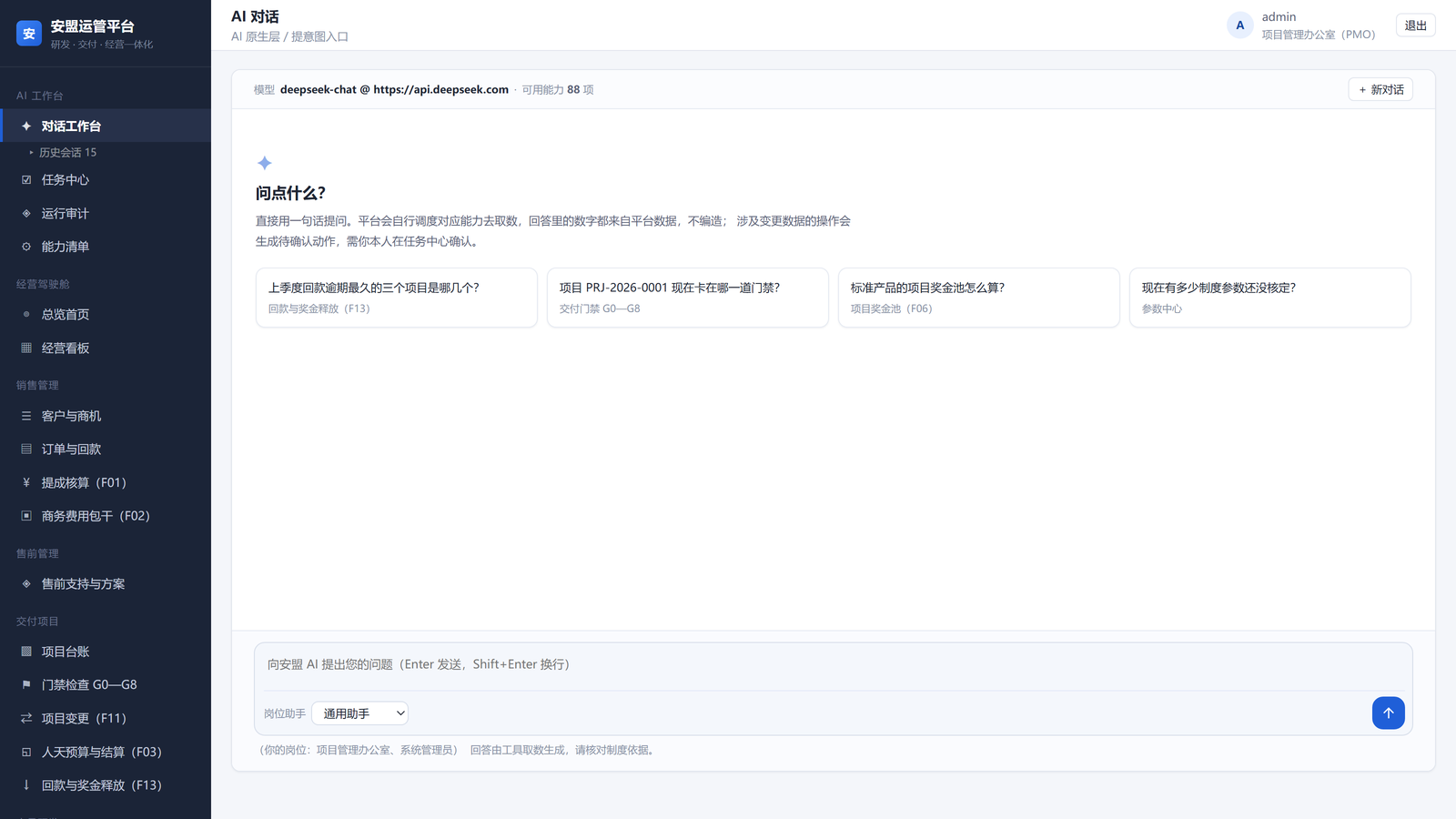Screen dimensions: 1456x819
Task: Click the 退出 button
Action: 1415,25
